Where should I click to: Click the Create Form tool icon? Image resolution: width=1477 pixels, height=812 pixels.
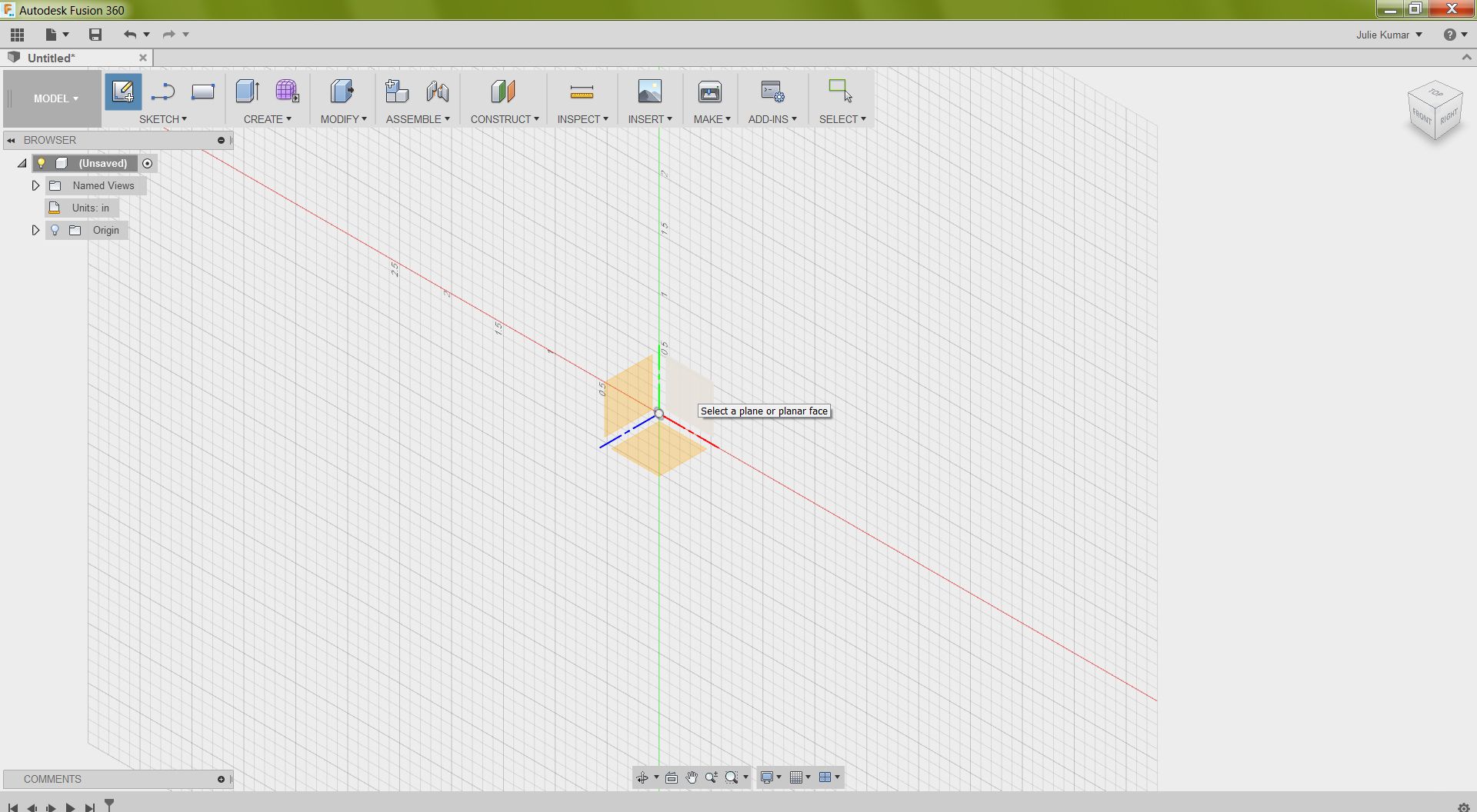[287, 91]
